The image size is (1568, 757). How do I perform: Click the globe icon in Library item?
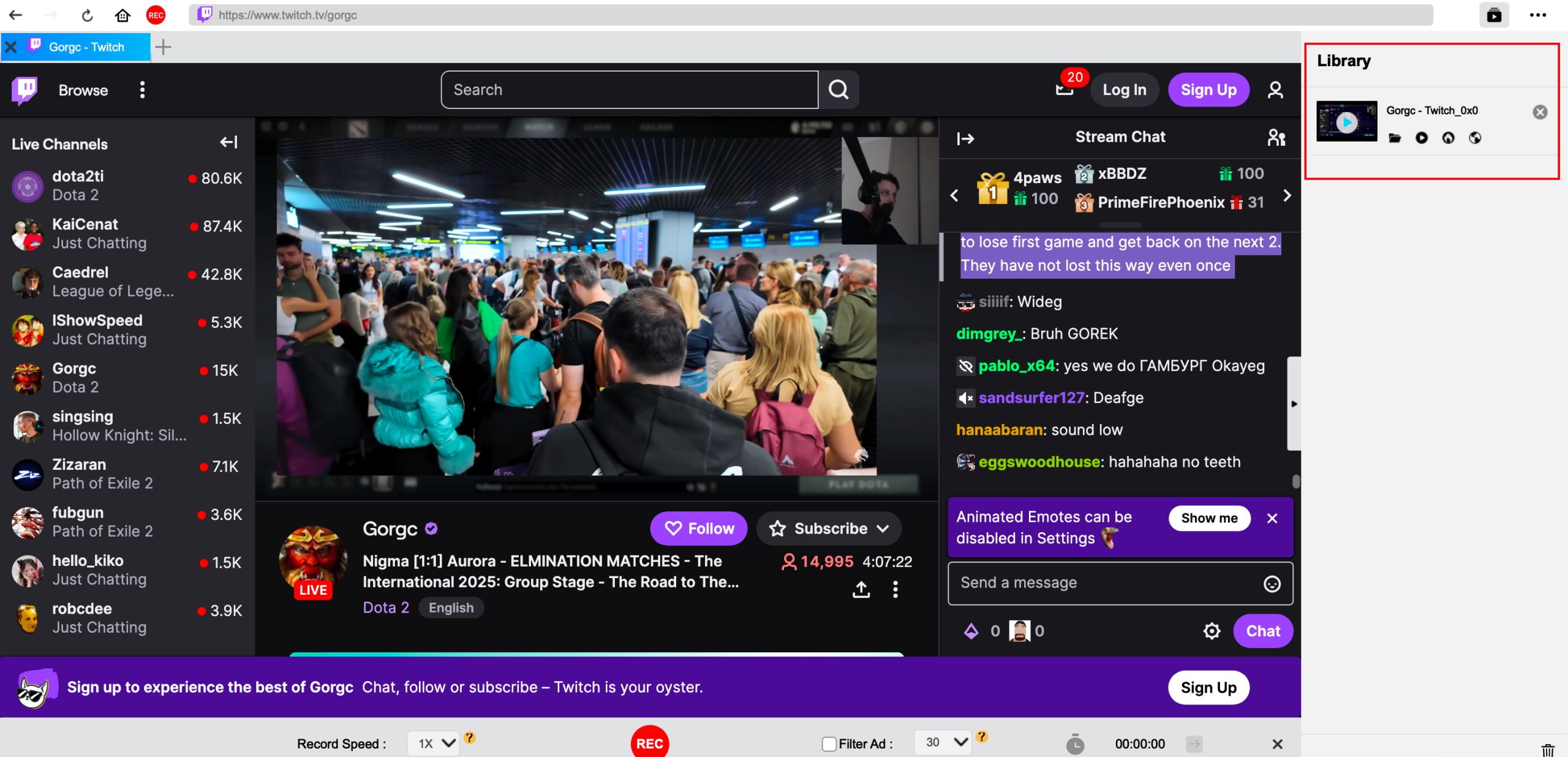pos(1475,138)
